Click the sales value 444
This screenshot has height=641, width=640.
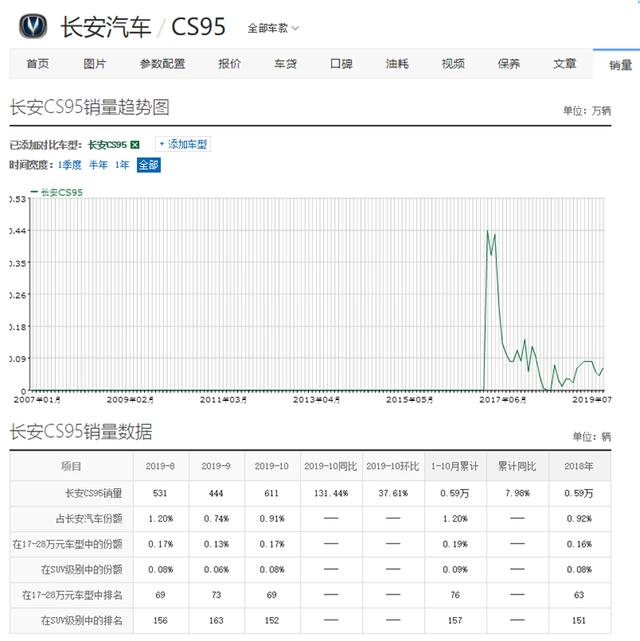216,493
